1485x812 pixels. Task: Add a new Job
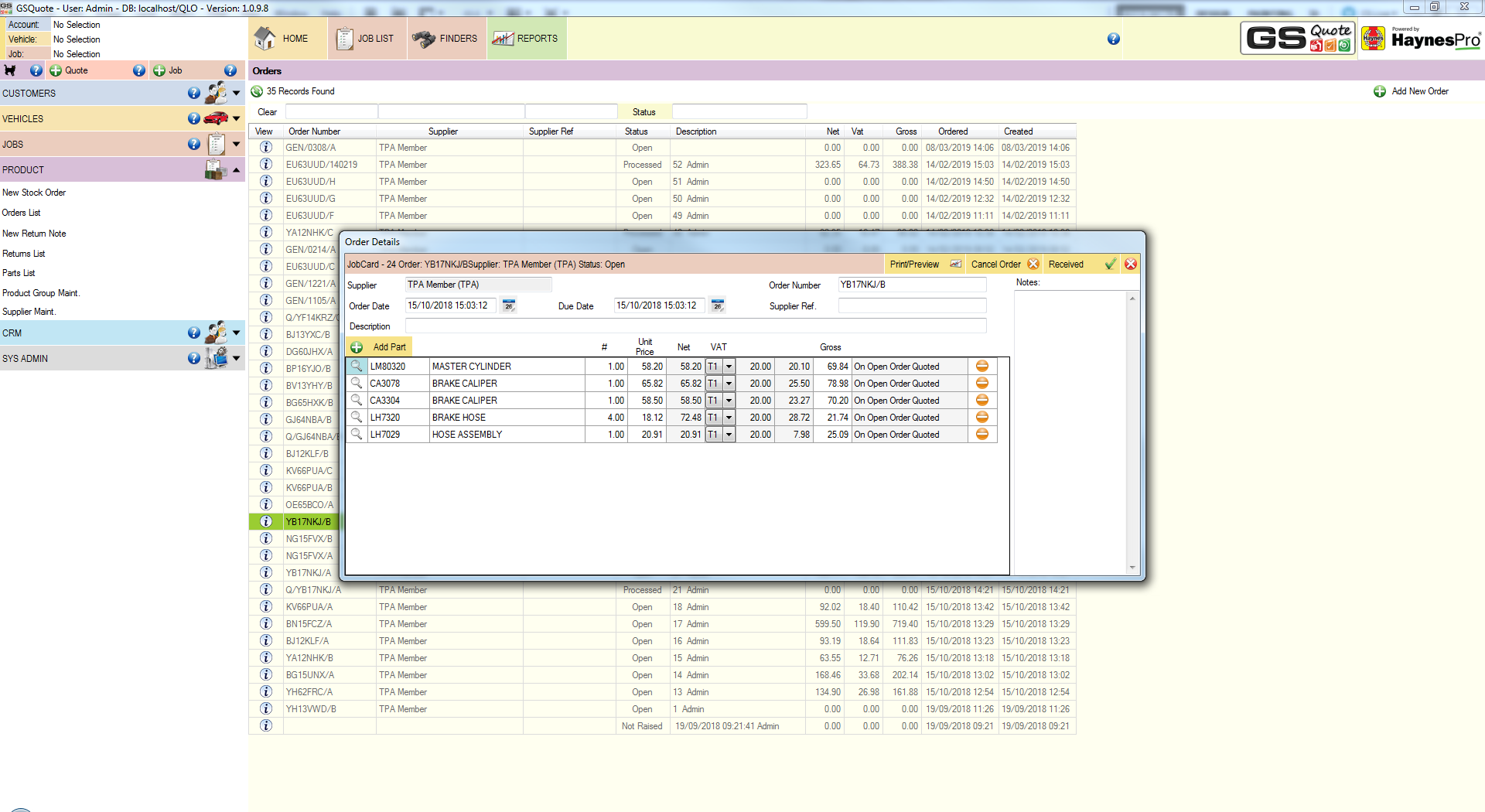(x=168, y=70)
